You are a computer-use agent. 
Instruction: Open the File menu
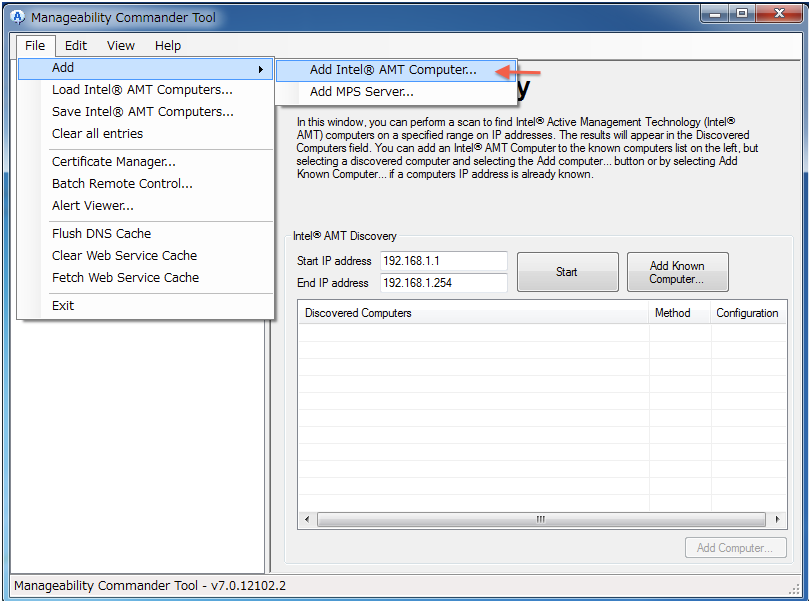[35, 46]
